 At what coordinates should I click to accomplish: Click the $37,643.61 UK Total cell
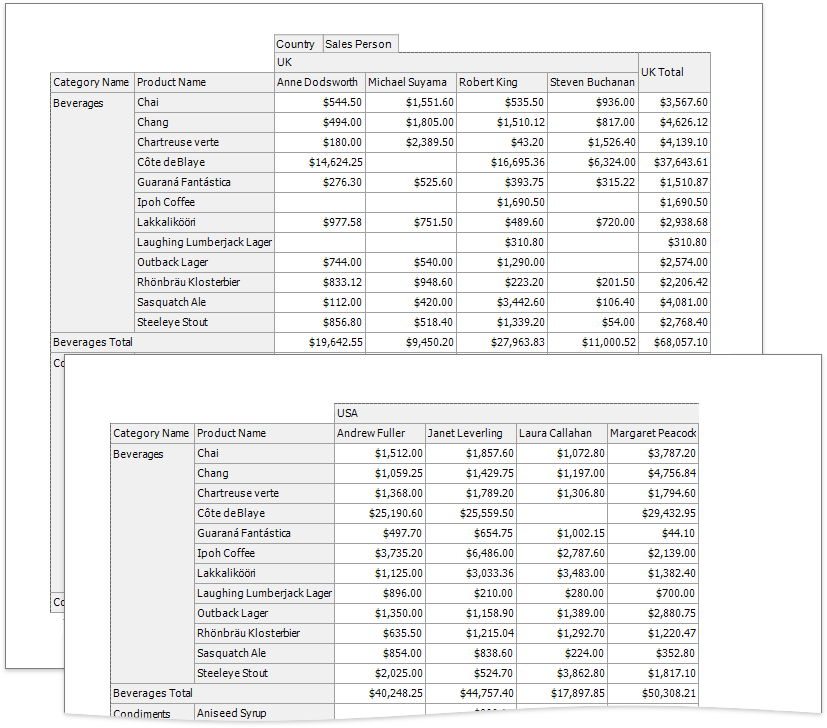coord(674,163)
